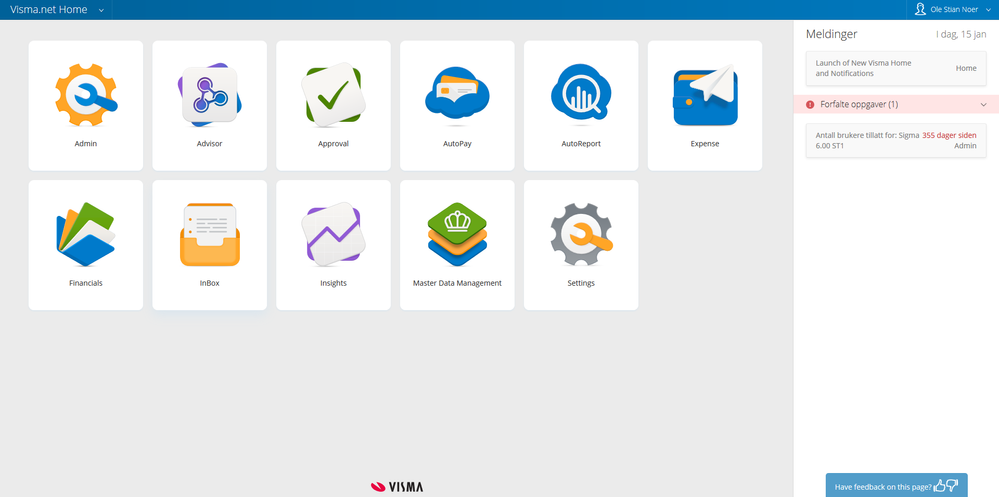Click the AutoReport label text
999x497 pixels.
[x=581, y=144]
